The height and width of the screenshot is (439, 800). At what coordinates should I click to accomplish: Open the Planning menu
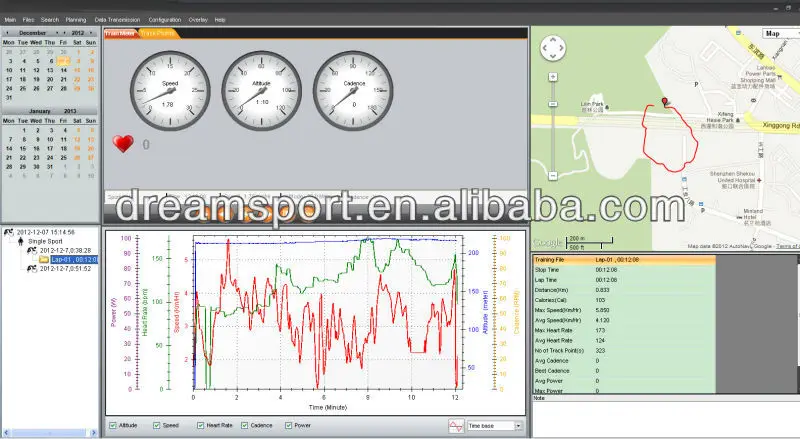[76, 20]
